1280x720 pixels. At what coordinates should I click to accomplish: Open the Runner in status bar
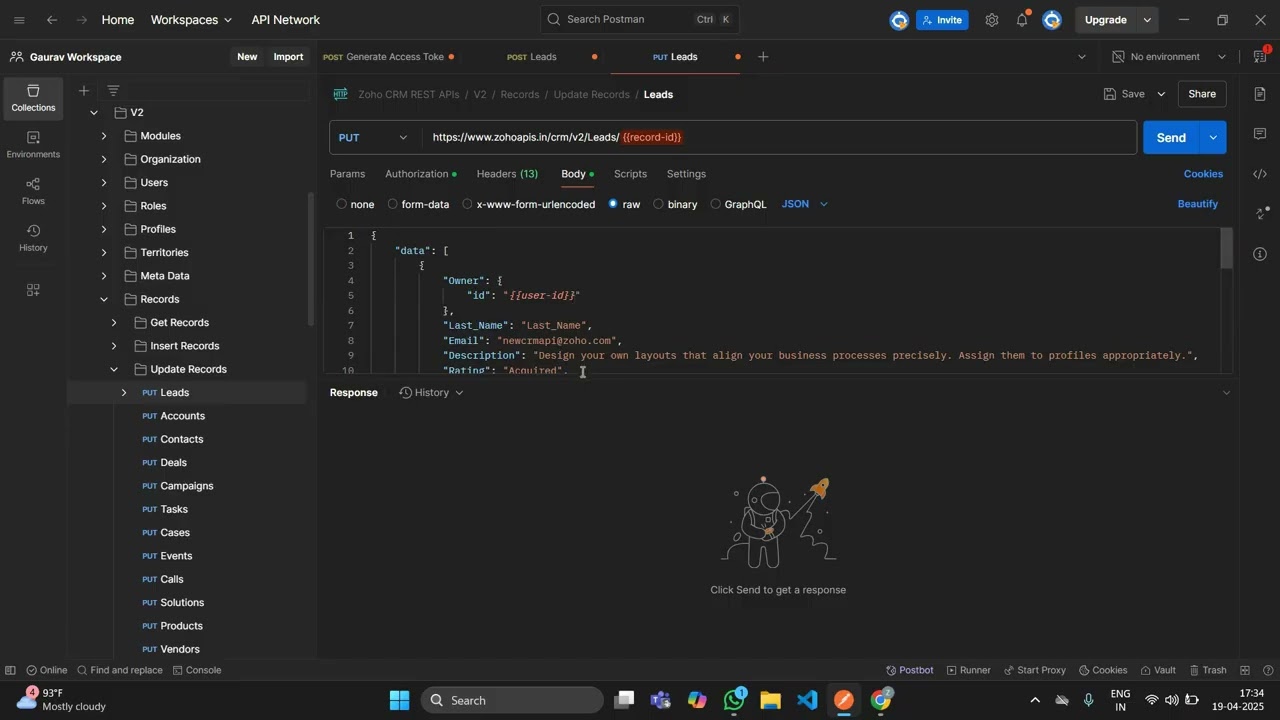(x=968, y=670)
